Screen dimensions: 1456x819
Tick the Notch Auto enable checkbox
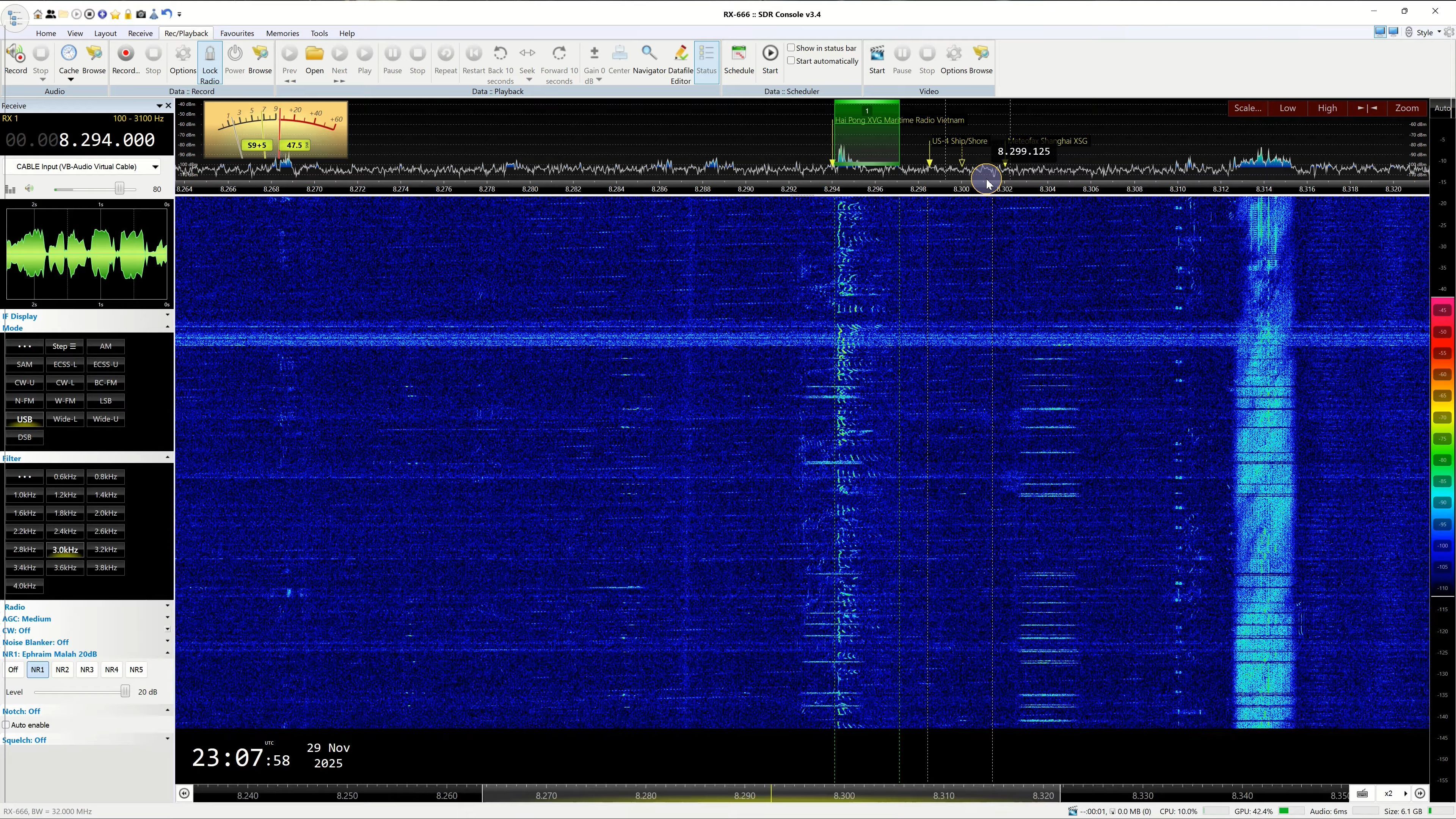[6, 725]
